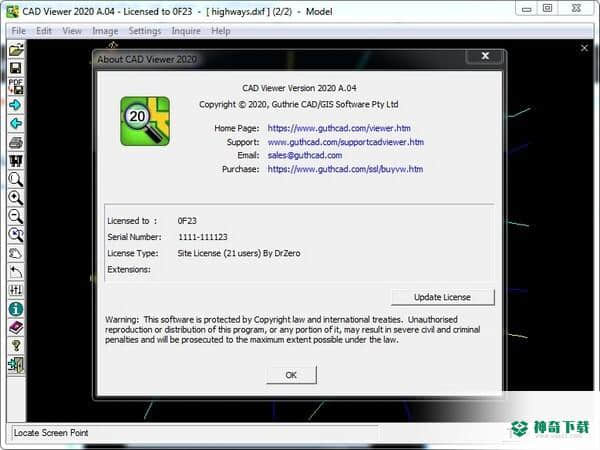Screen dimensions: 600x450
Task: Open file using folder toolbar icon
Action: [16, 50]
